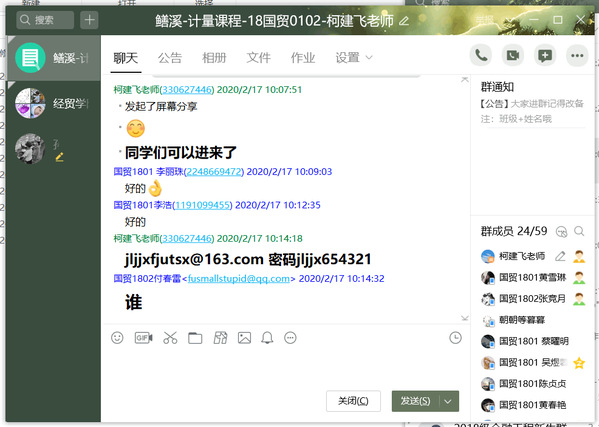
Task: Open message history clock icon
Action: click(455, 338)
